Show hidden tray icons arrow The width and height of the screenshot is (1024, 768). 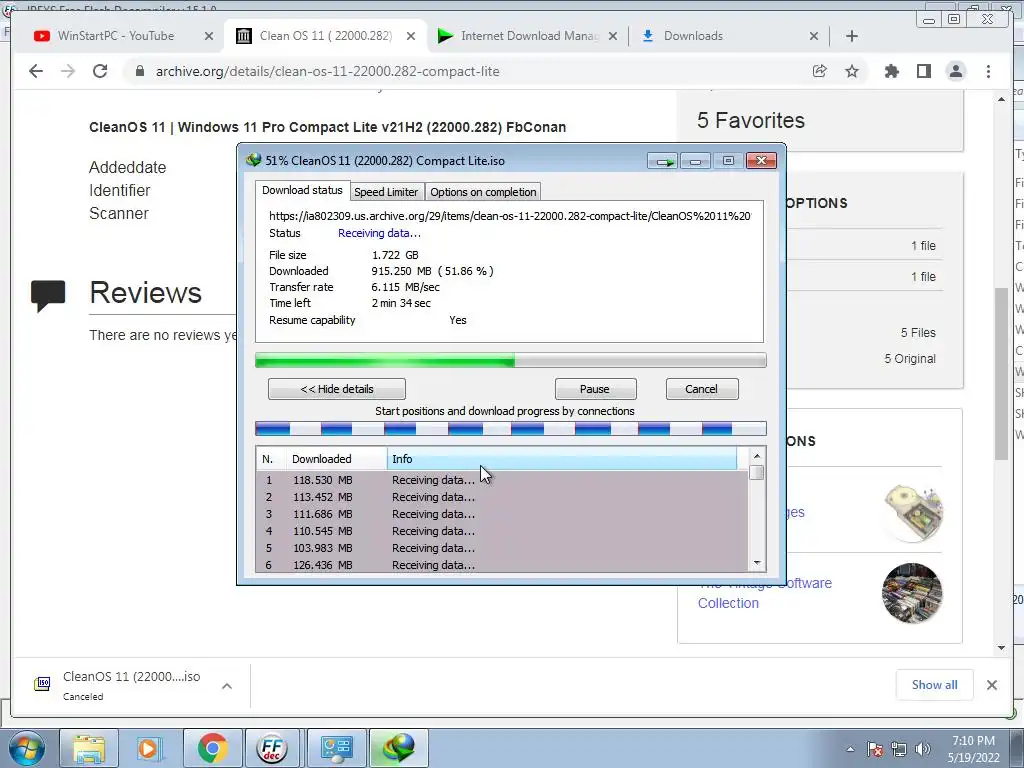tap(850, 749)
